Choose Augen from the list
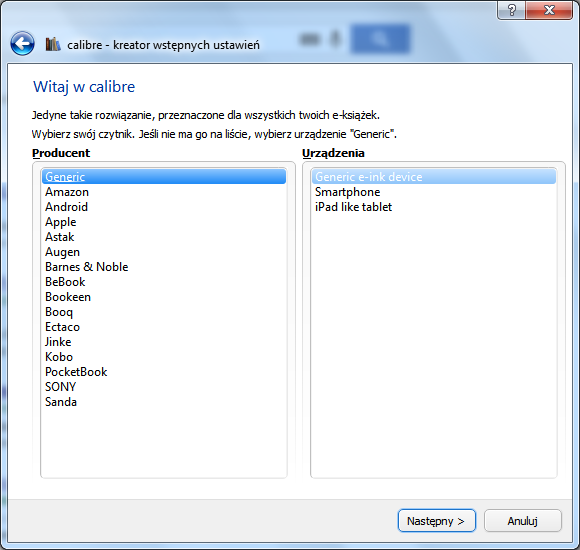 click(164, 252)
